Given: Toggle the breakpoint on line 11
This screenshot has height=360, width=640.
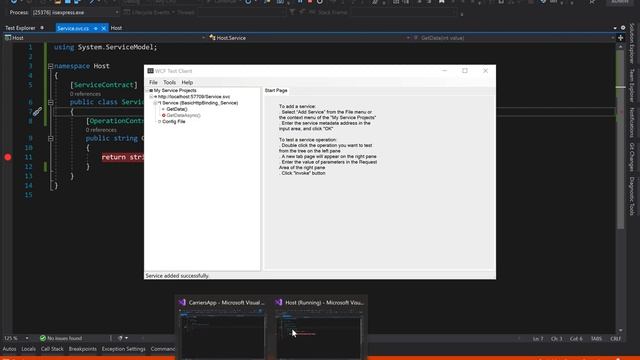Looking at the screenshot, I should click(8, 157).
